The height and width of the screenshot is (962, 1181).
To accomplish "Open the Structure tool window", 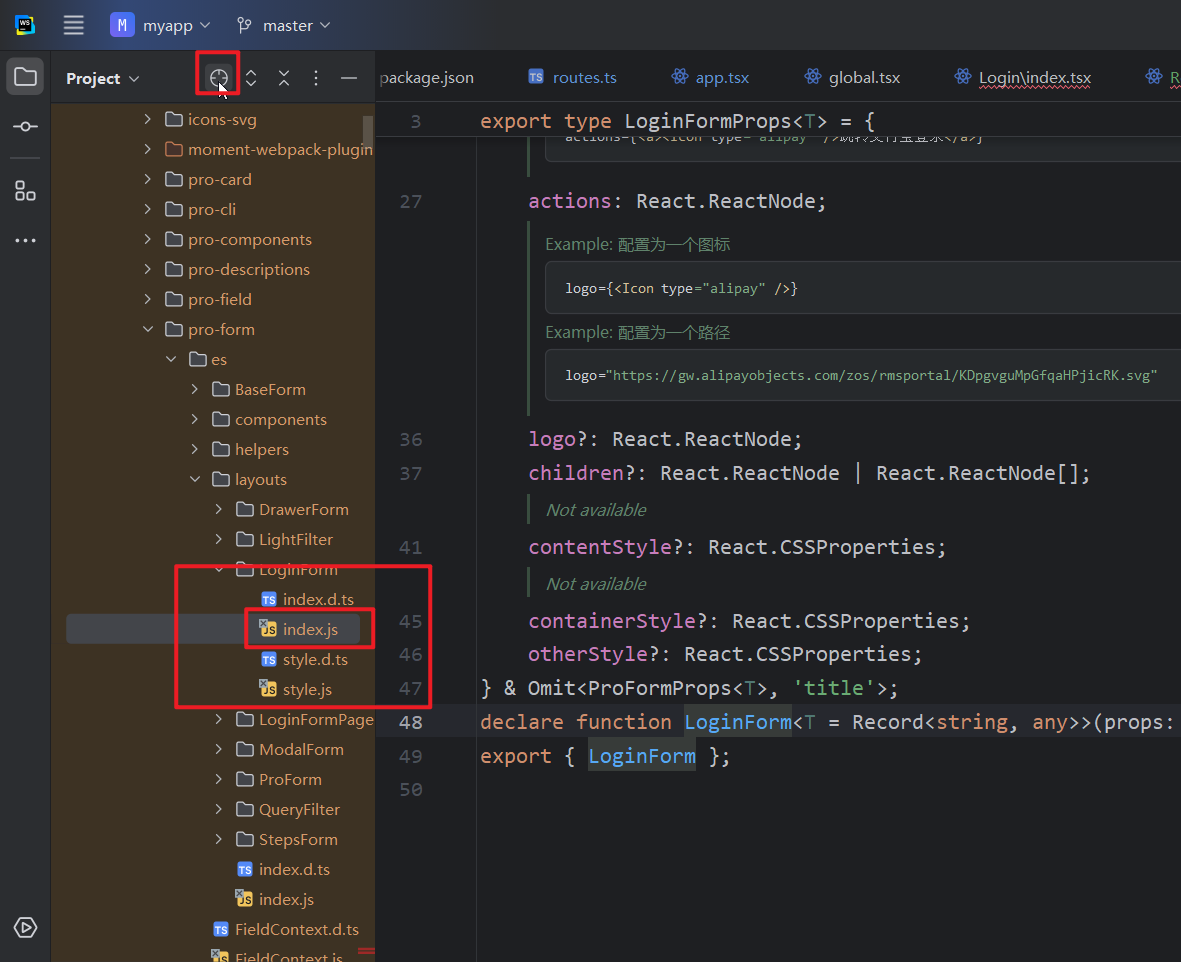I will point(25,191).
